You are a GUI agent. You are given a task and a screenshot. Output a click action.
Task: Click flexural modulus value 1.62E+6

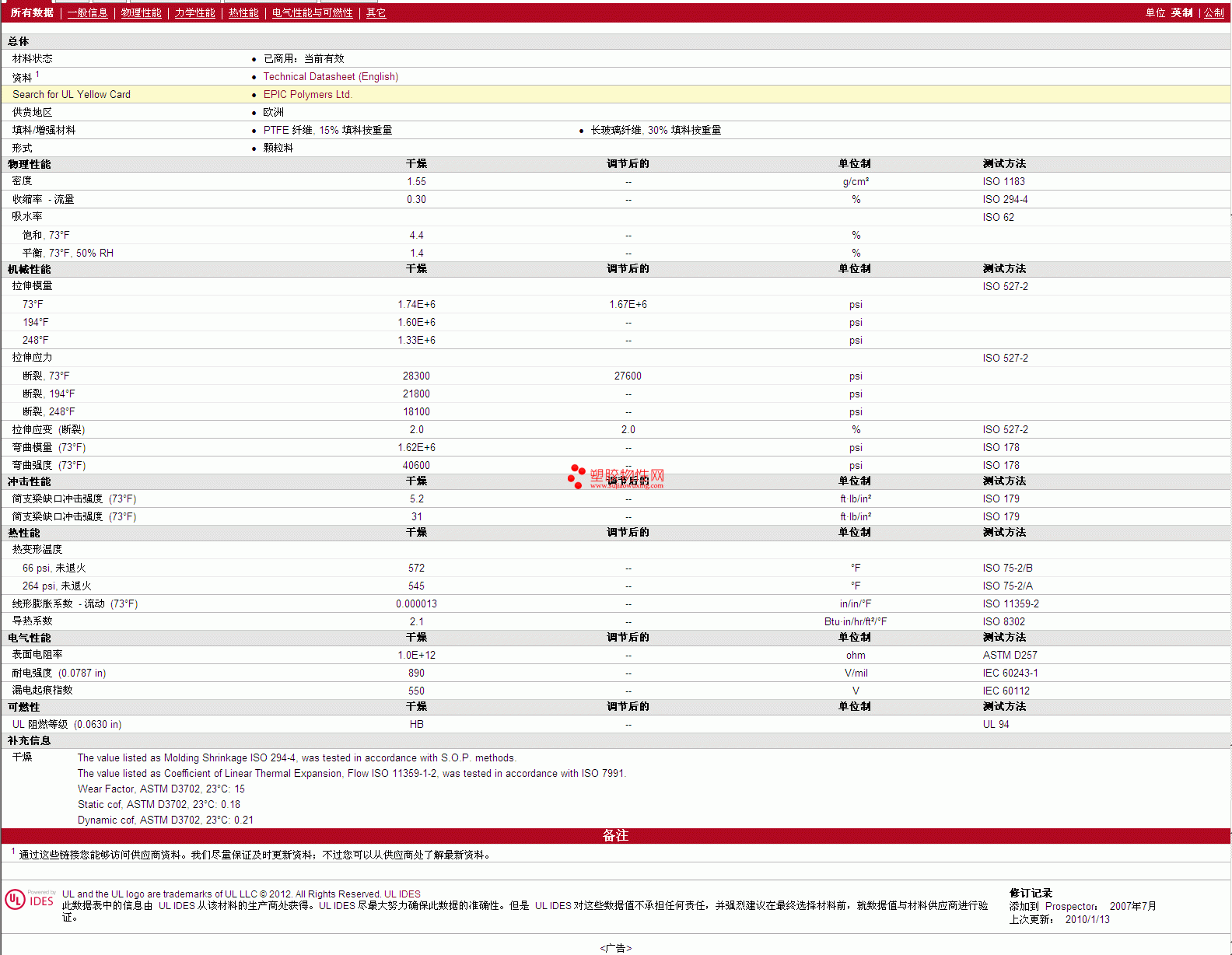click(416, 447)
